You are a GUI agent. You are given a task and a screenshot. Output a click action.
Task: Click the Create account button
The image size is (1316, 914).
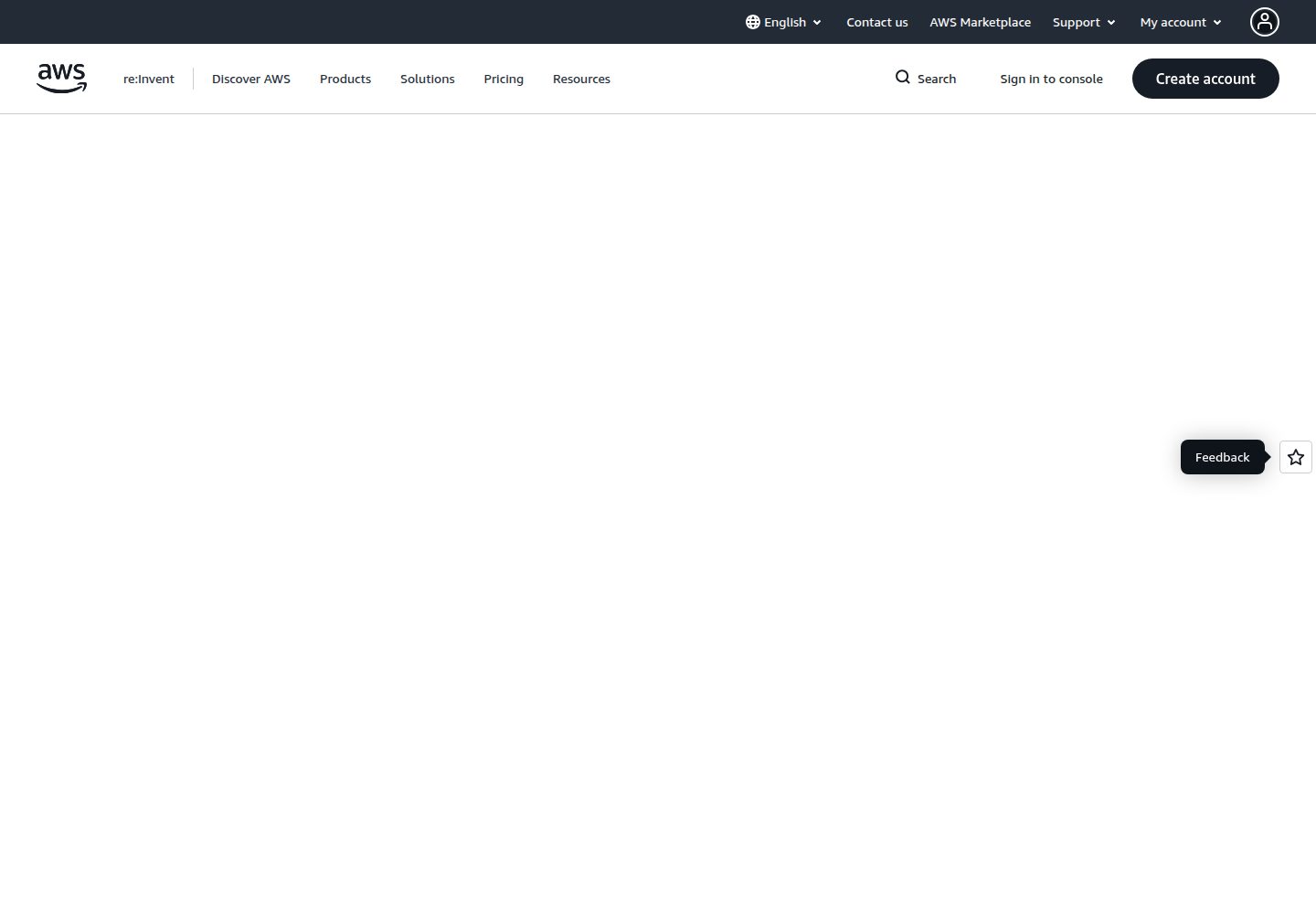tap(1205, 79)
